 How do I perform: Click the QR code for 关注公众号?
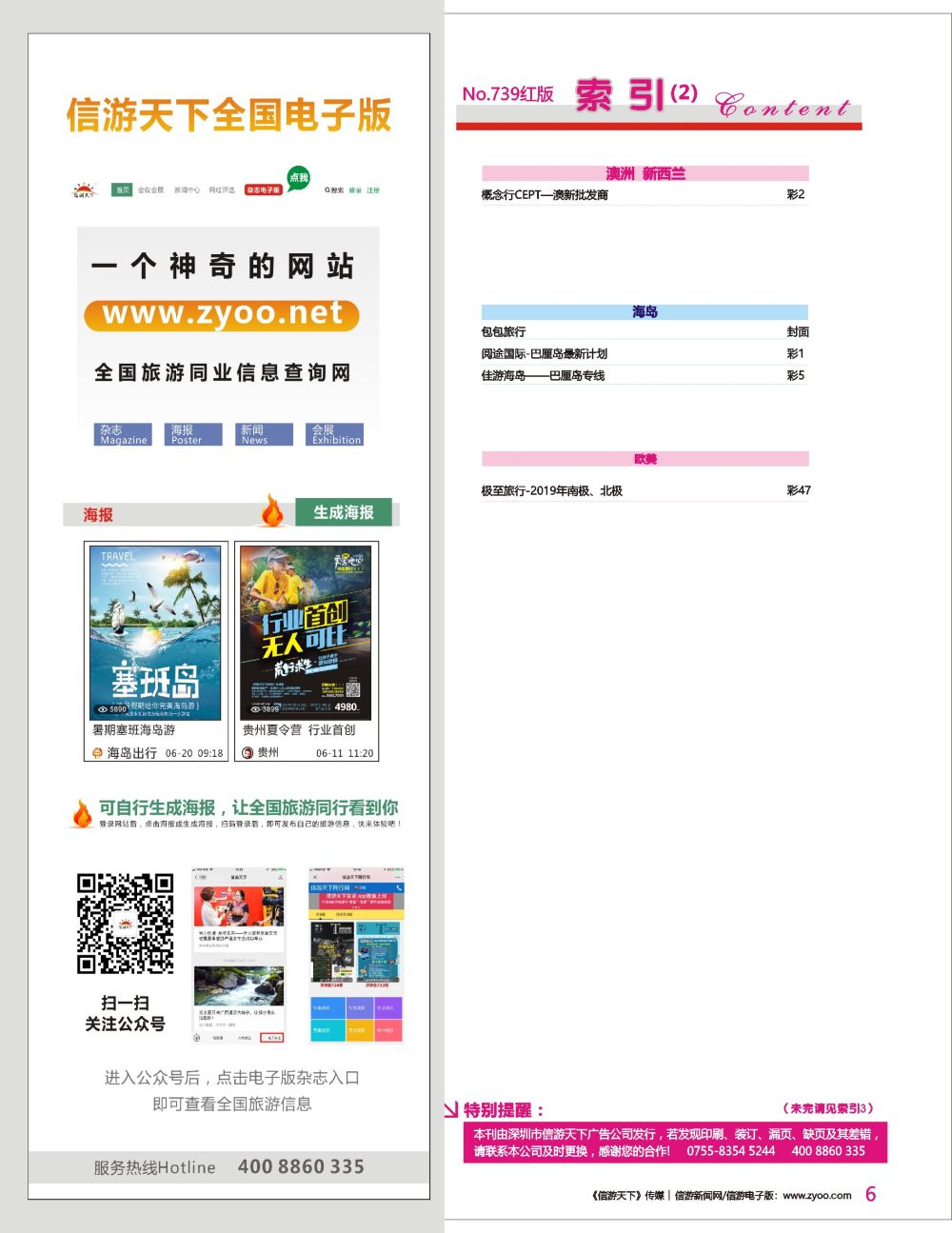[126, 923]
